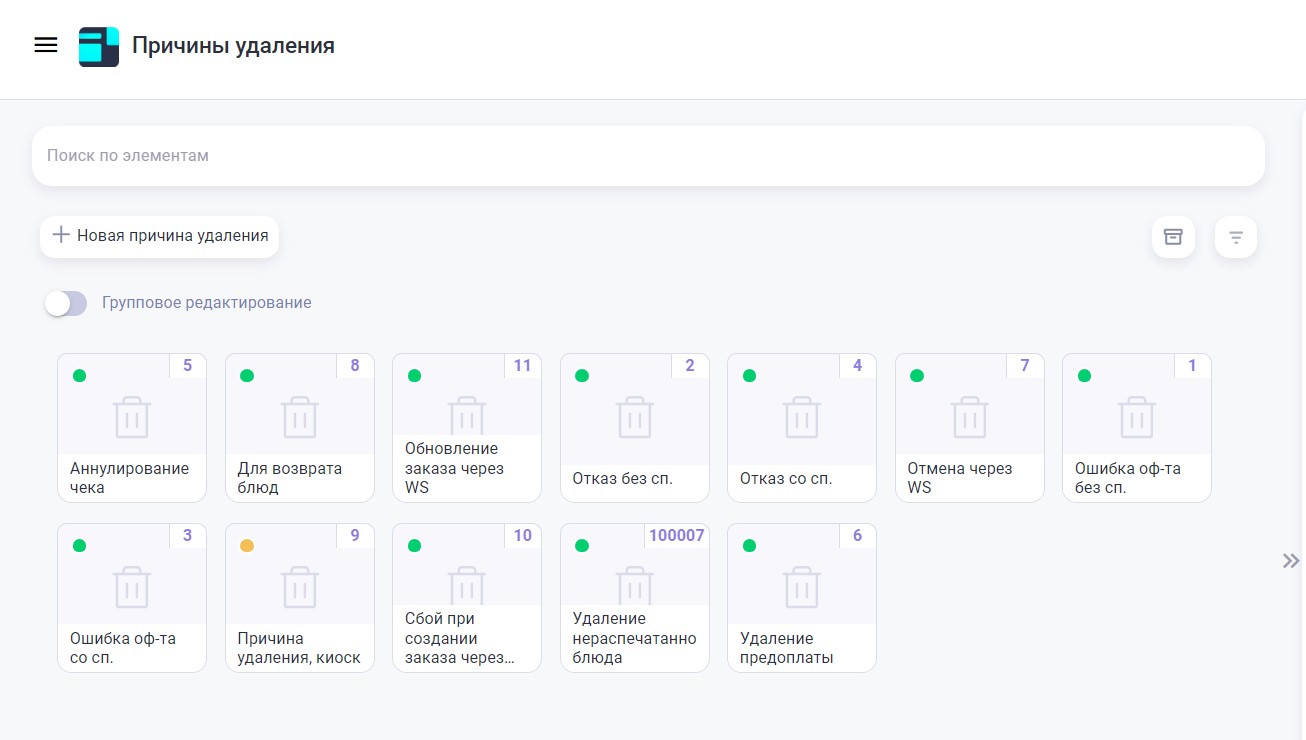1306x740 pixels.
Task: Select the Отказ со сп. card label
Action: coord(786,479)
